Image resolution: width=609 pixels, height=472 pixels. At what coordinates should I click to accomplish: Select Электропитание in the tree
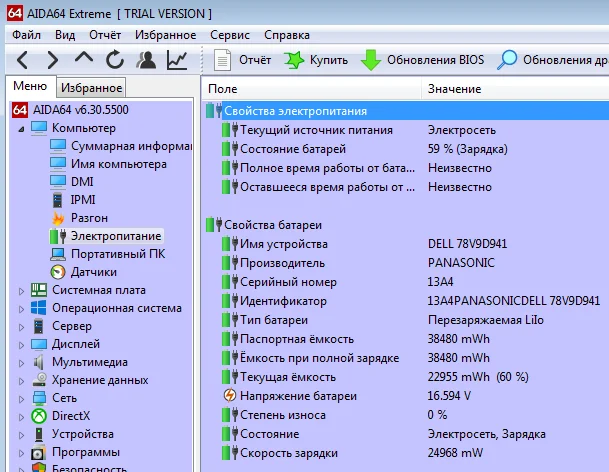(x=116, y=236)
